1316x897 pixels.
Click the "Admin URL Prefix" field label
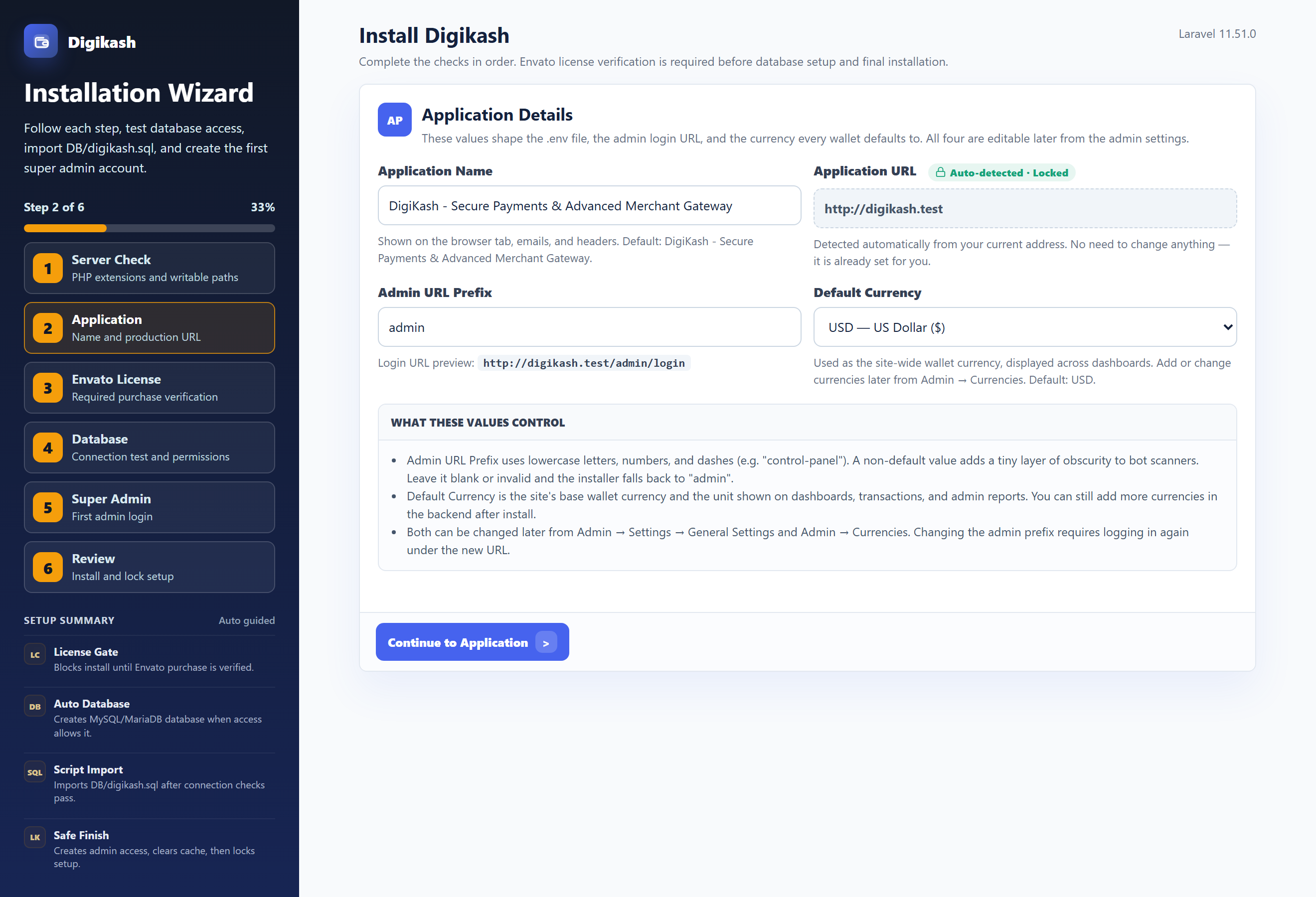434,293
